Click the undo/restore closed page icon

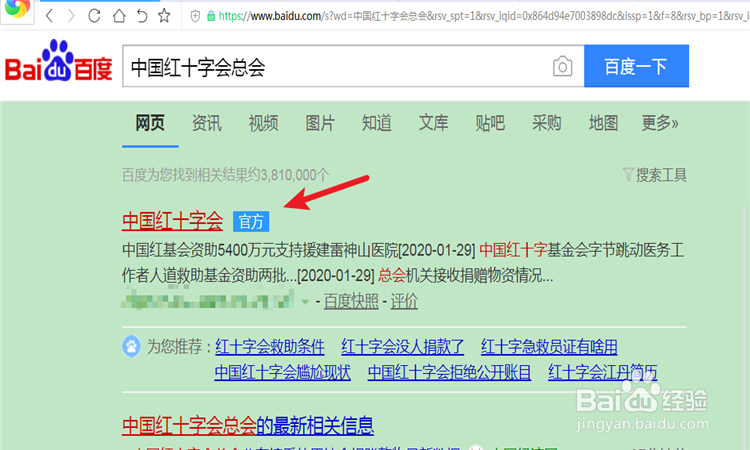(142, 16)
